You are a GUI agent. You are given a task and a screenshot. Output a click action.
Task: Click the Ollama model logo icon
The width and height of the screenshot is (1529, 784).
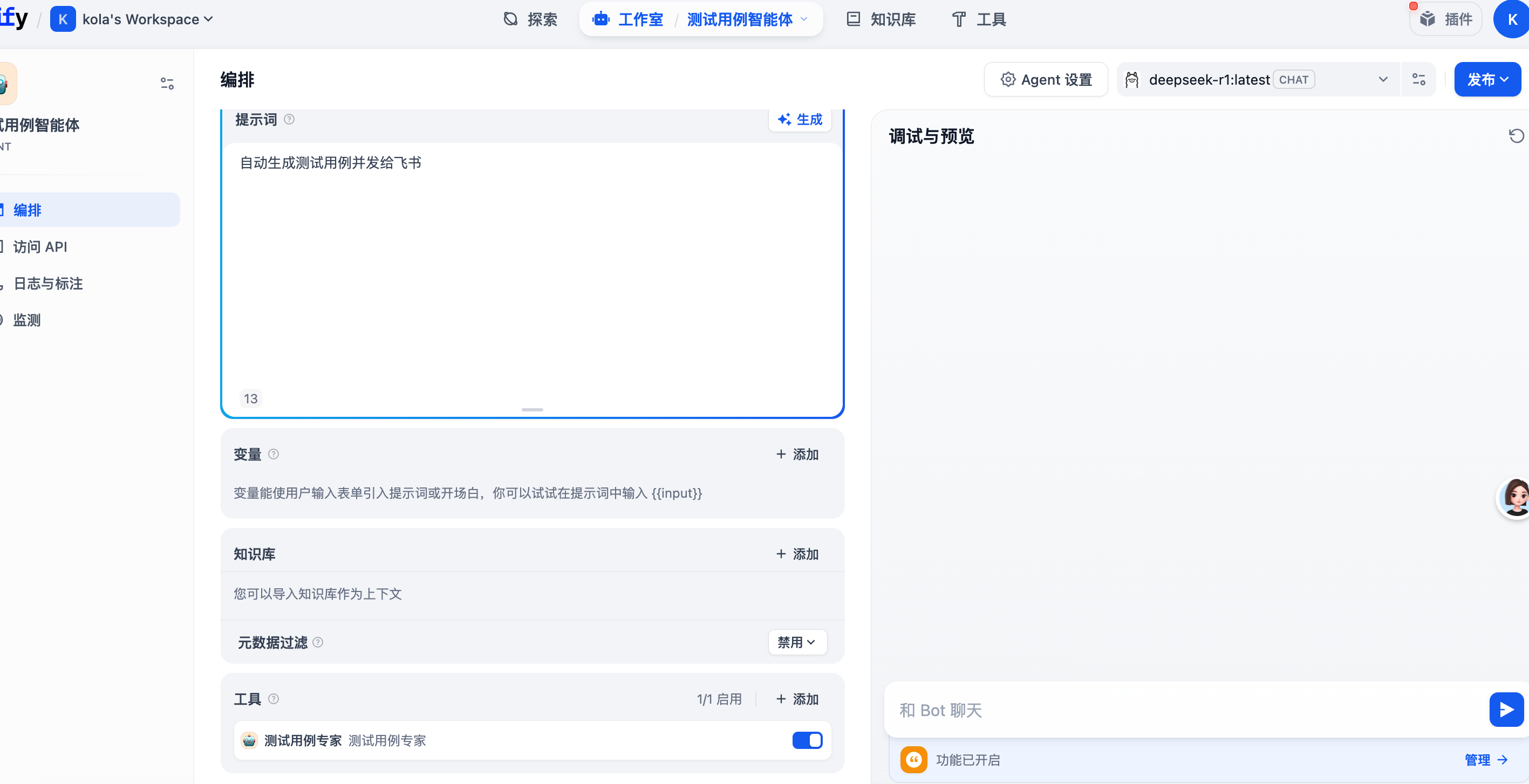[1132, 79]
